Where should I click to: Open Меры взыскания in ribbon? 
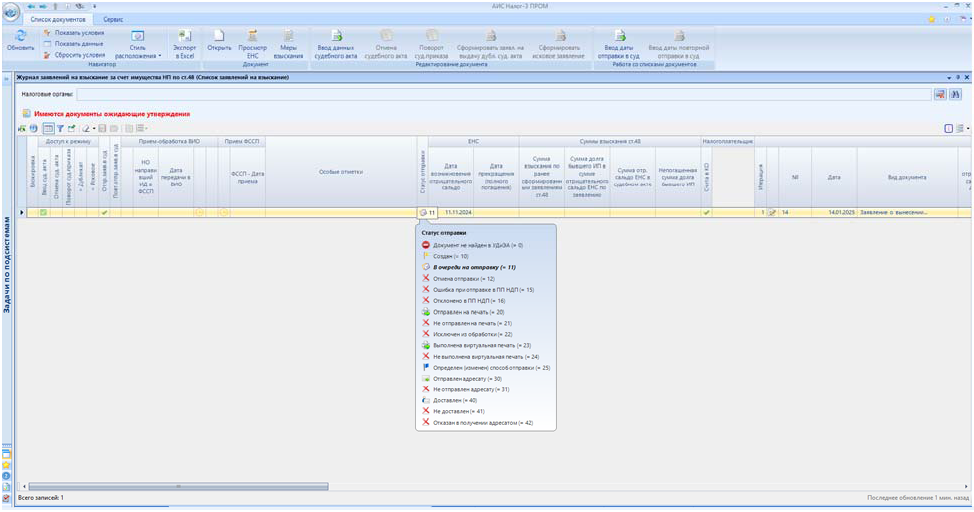[287, 37]
